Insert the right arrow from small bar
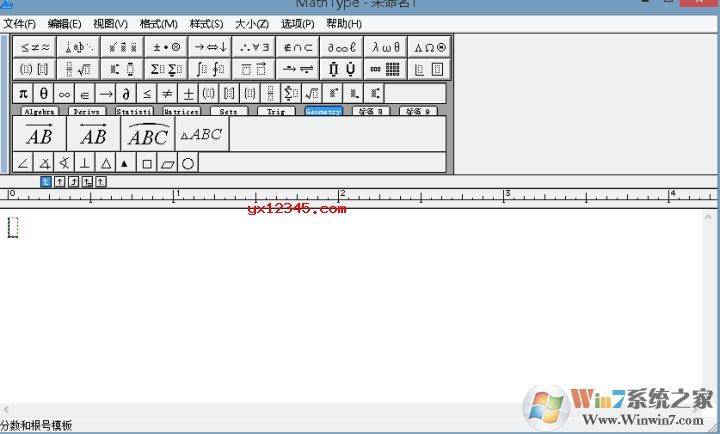 coord(106,94)
